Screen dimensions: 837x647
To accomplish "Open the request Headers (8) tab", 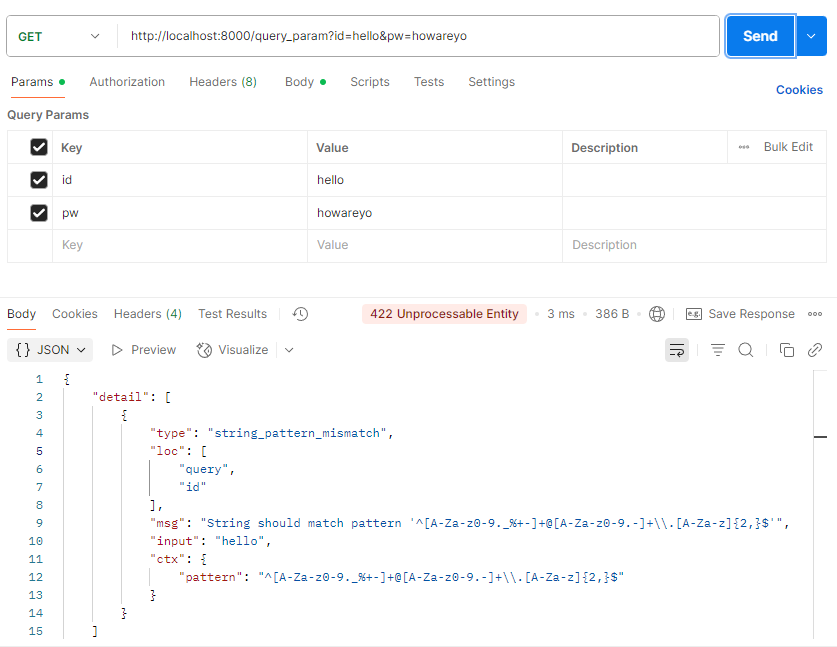I will [x=223, y=82].
